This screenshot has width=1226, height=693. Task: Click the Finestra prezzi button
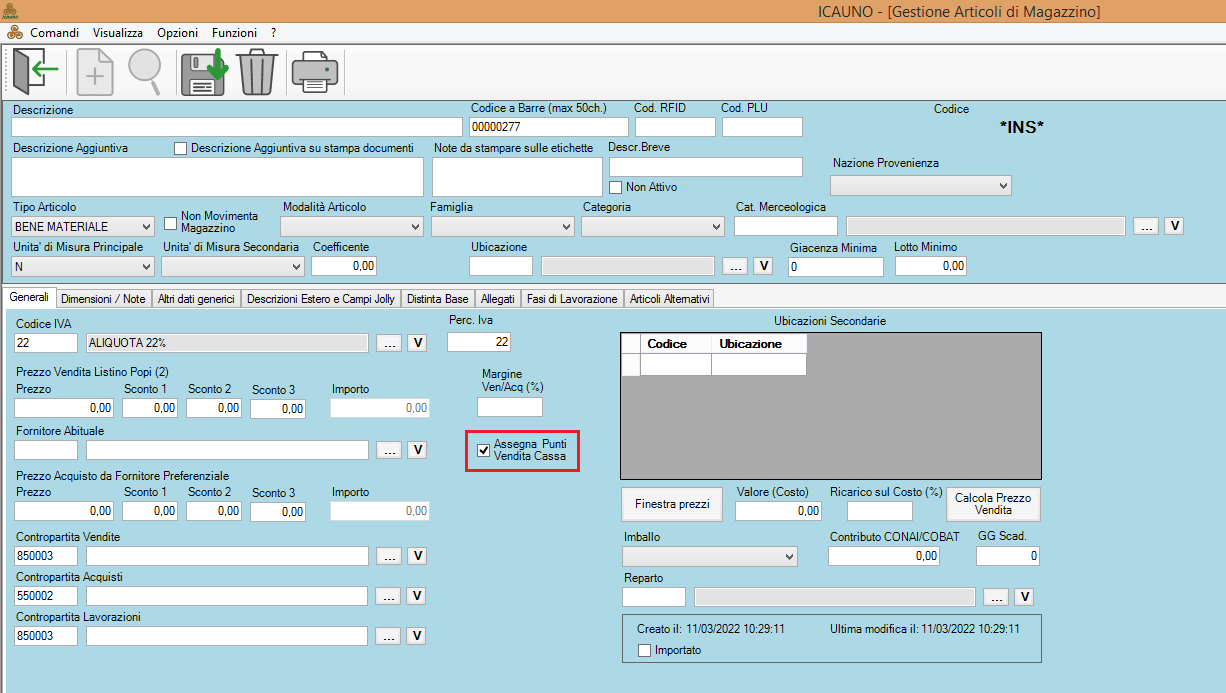(672, 504)
